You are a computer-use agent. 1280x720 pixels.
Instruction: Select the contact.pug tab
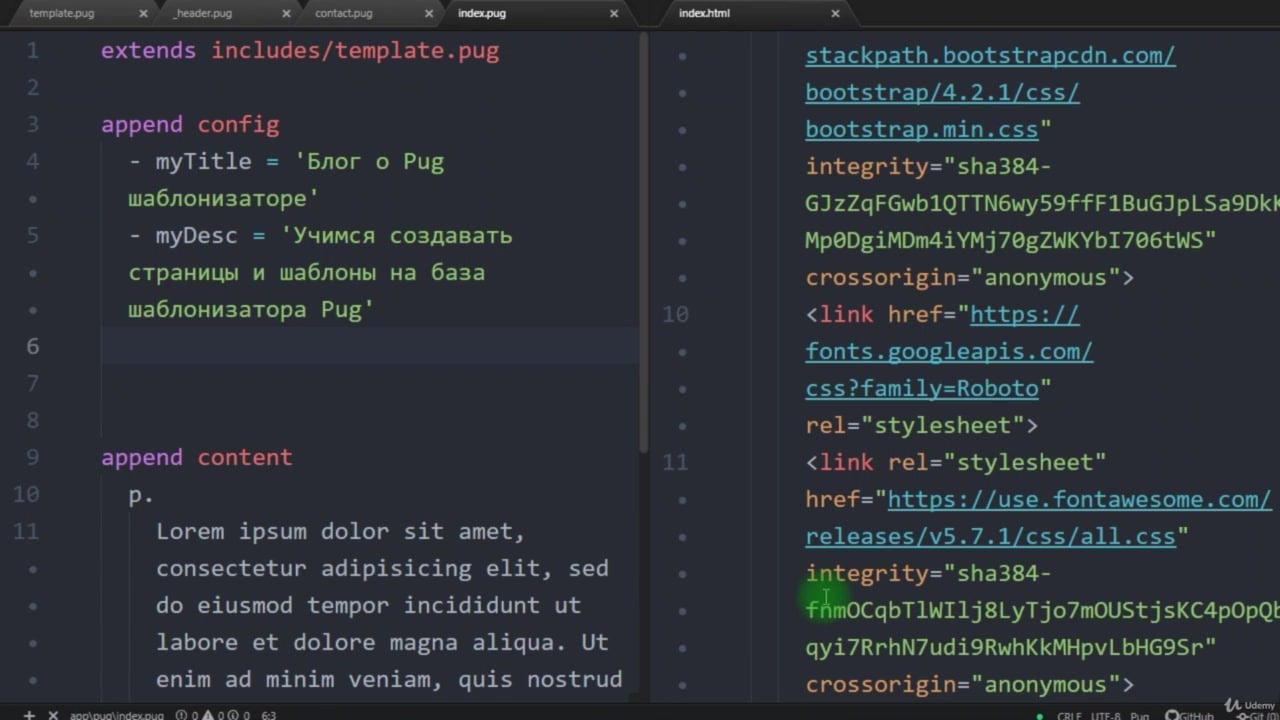[x=343, y=13]
